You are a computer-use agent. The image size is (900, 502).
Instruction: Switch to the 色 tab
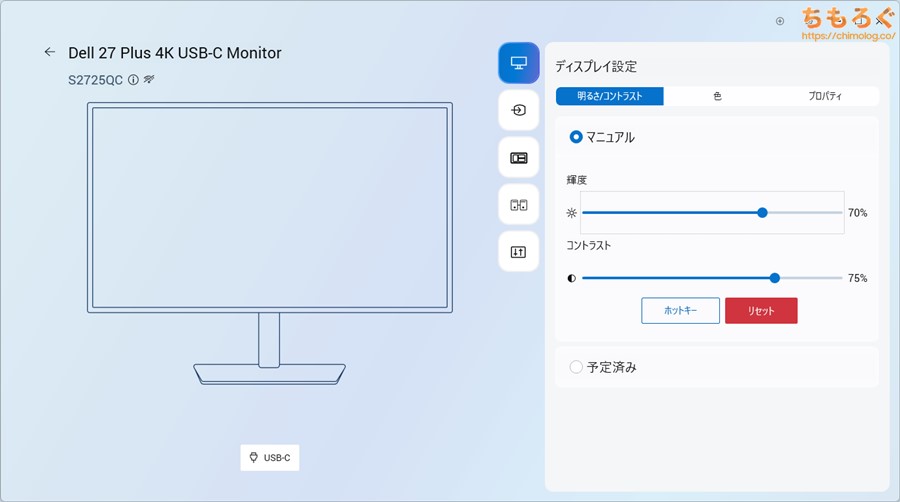(x=717, y=97)
